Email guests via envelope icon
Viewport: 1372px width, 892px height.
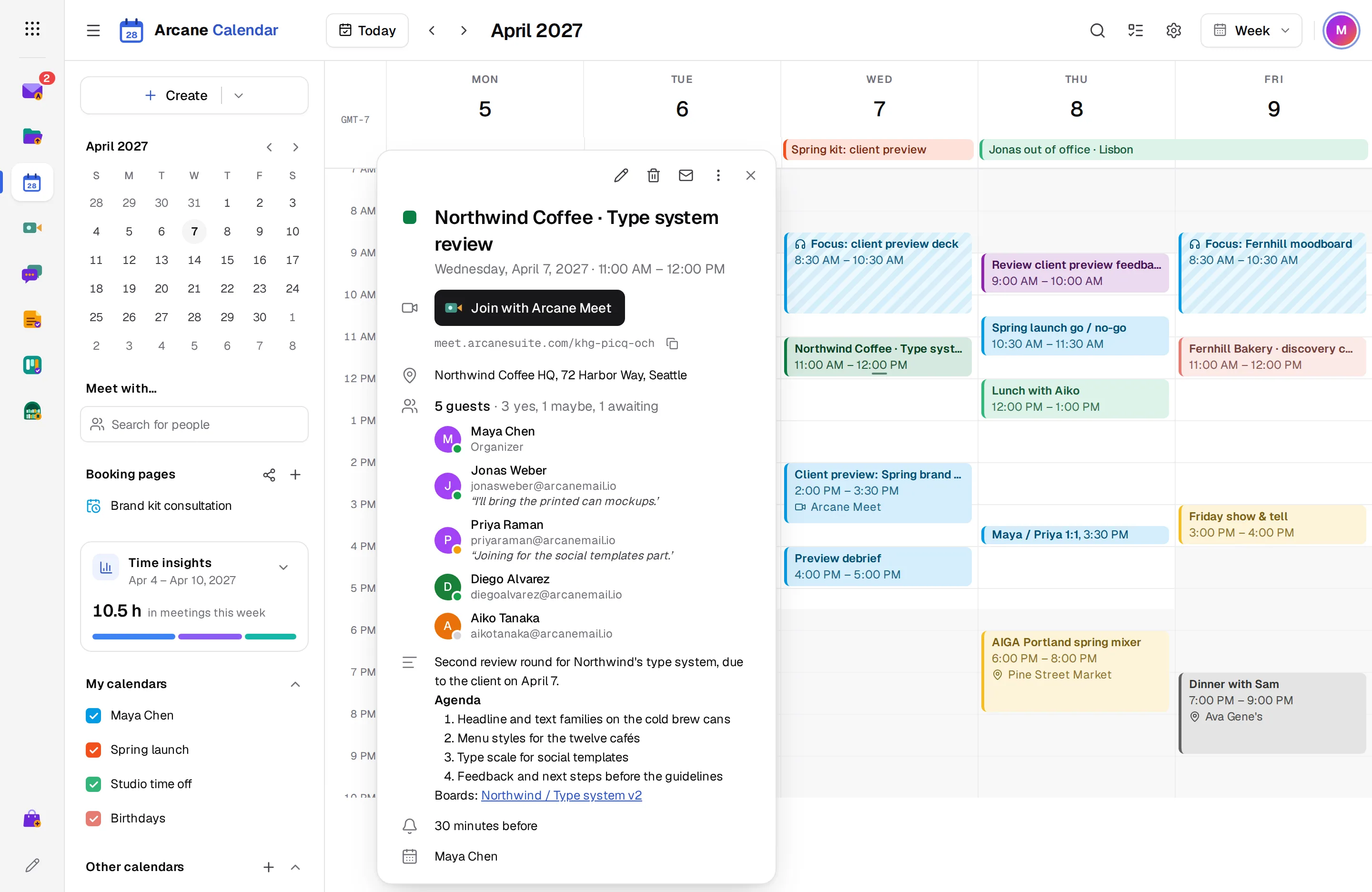[686, 175]
